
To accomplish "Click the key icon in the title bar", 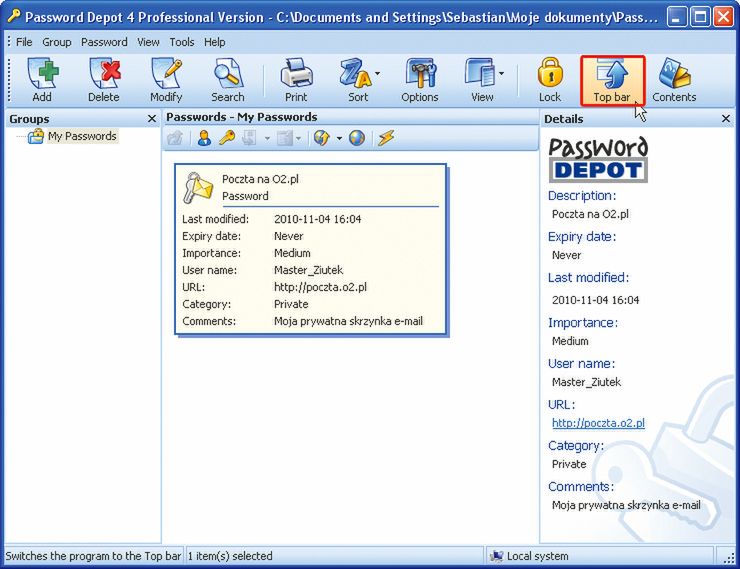I will click(x=14, y=17).
